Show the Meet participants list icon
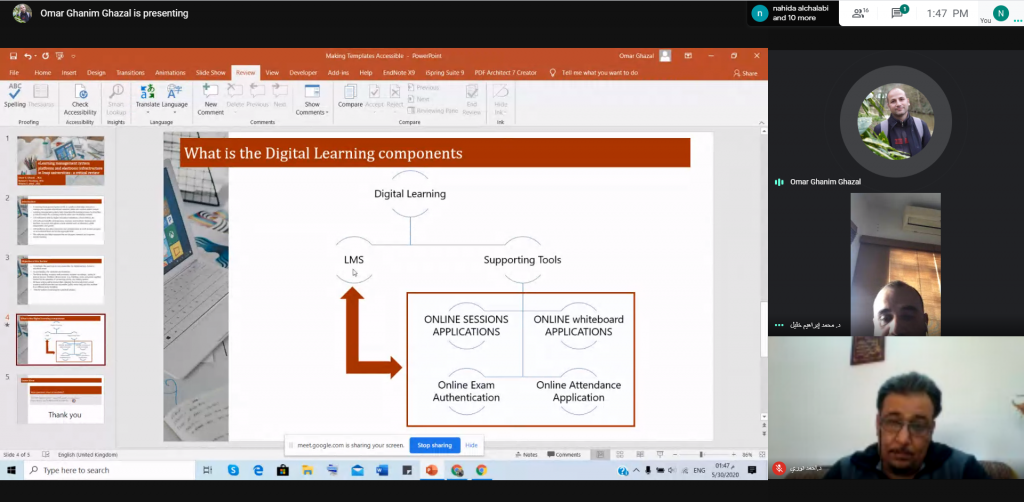Image resolution: width=1024 pixels, height=502 pixels. (858, 13)
